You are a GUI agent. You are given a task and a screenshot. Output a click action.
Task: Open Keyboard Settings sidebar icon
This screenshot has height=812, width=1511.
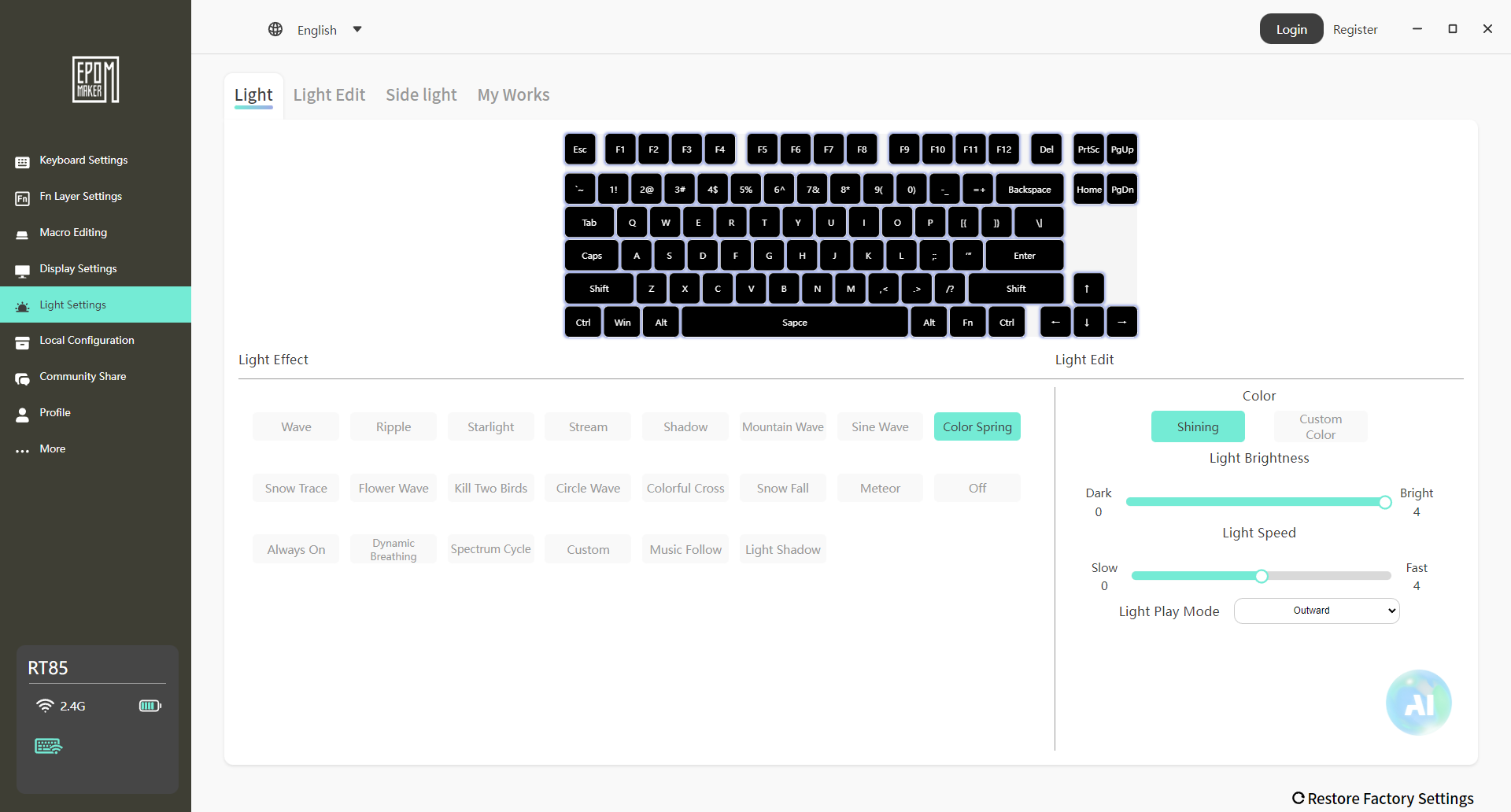tap(22, 161)
